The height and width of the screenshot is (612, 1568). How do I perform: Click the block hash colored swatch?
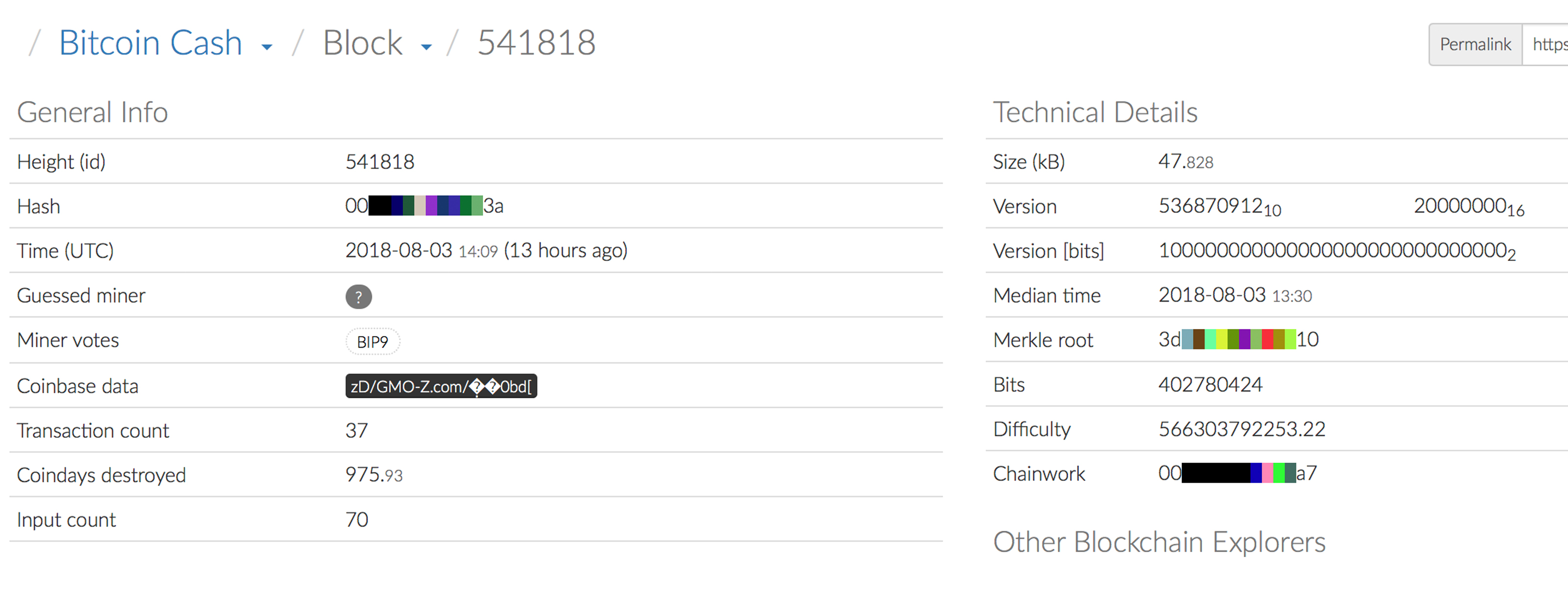[x=425, y=206]
